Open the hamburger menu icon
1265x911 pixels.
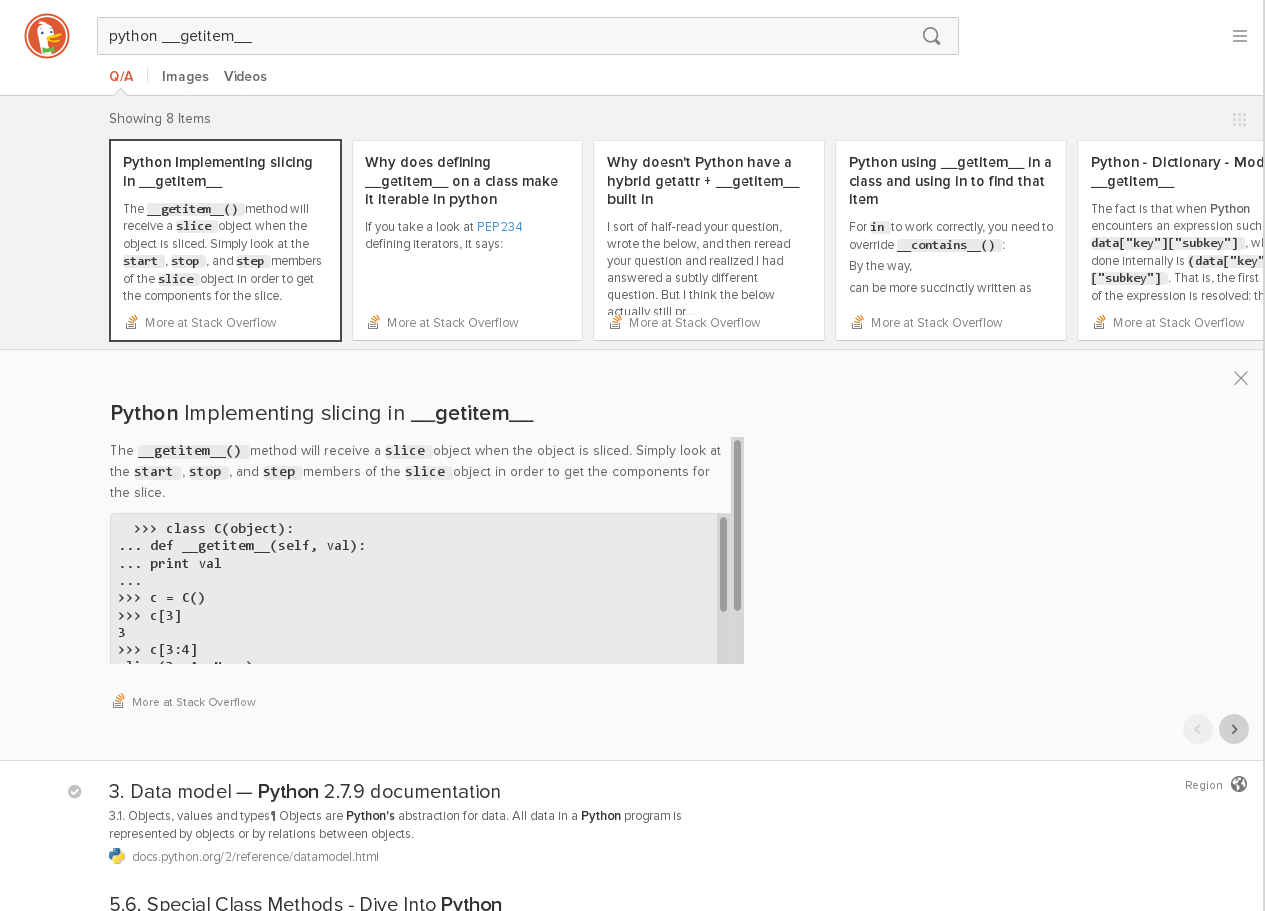point(1240,36)
